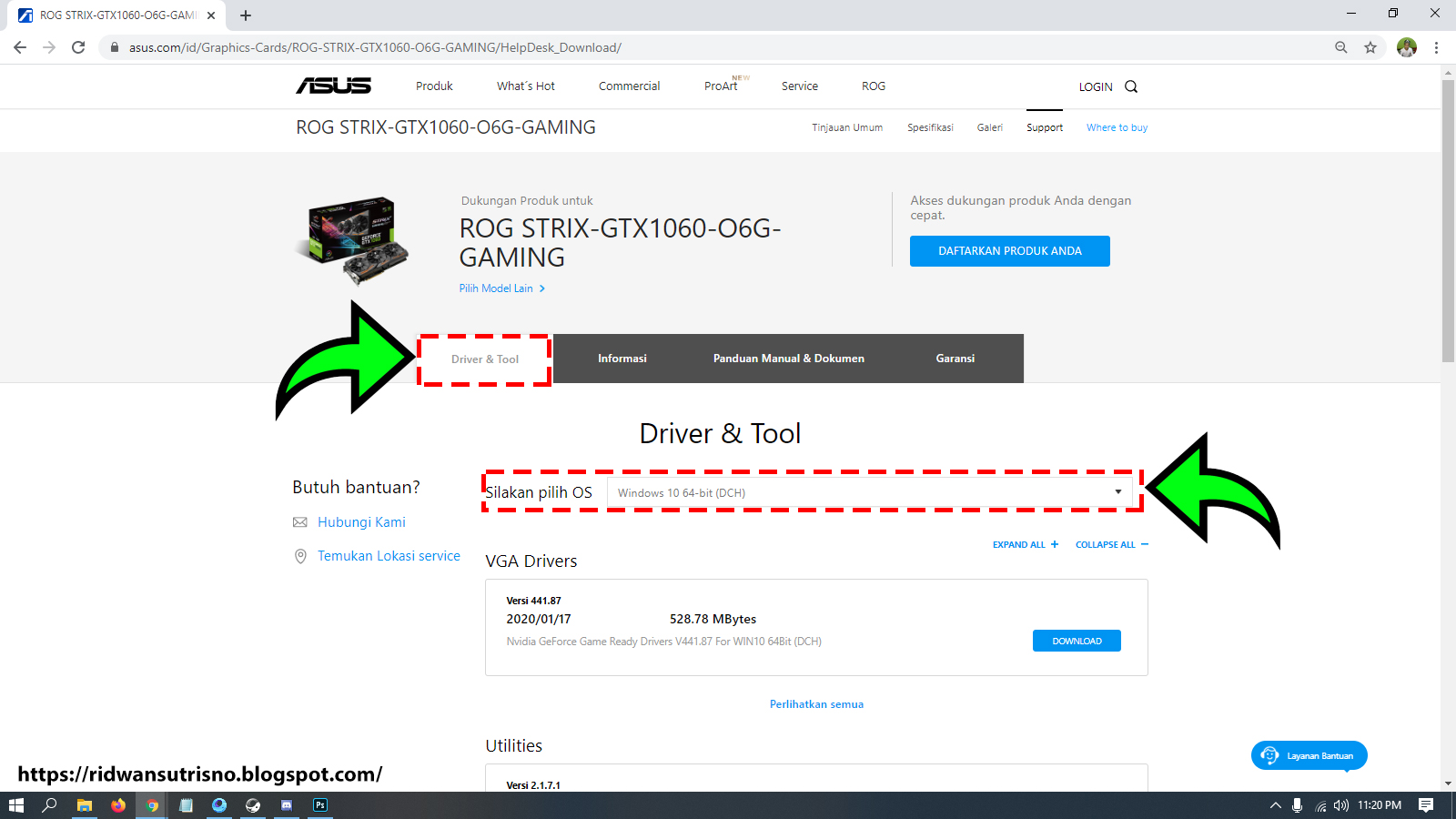Click the LOGIN link

click(1096, 87)
